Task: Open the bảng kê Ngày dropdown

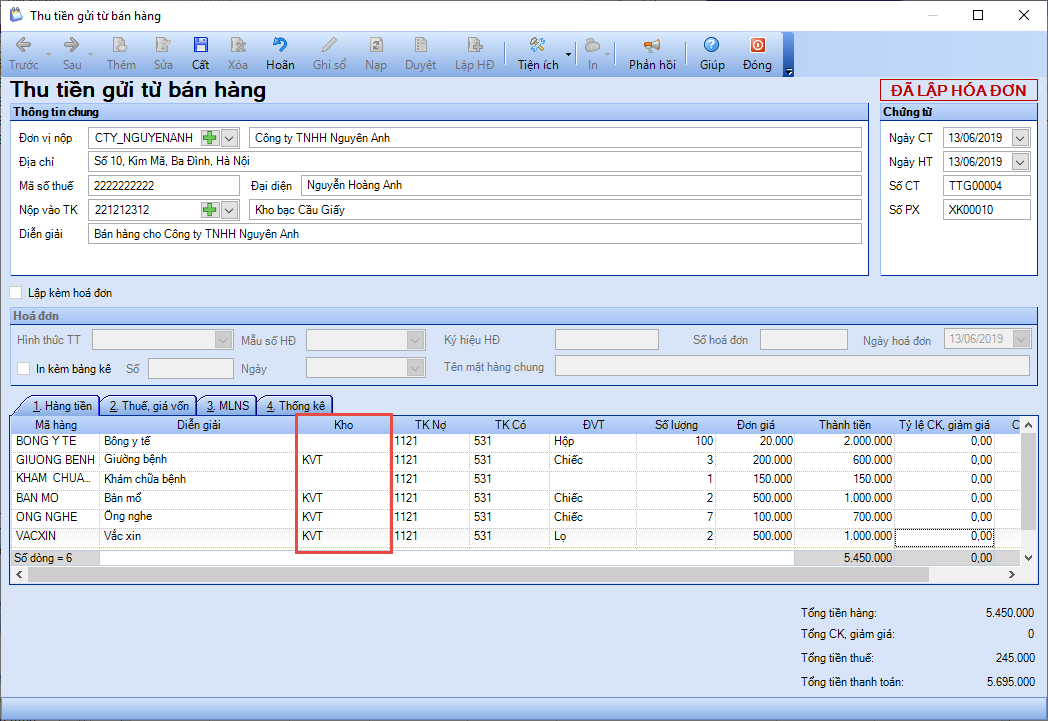Action: pos(416,368)
